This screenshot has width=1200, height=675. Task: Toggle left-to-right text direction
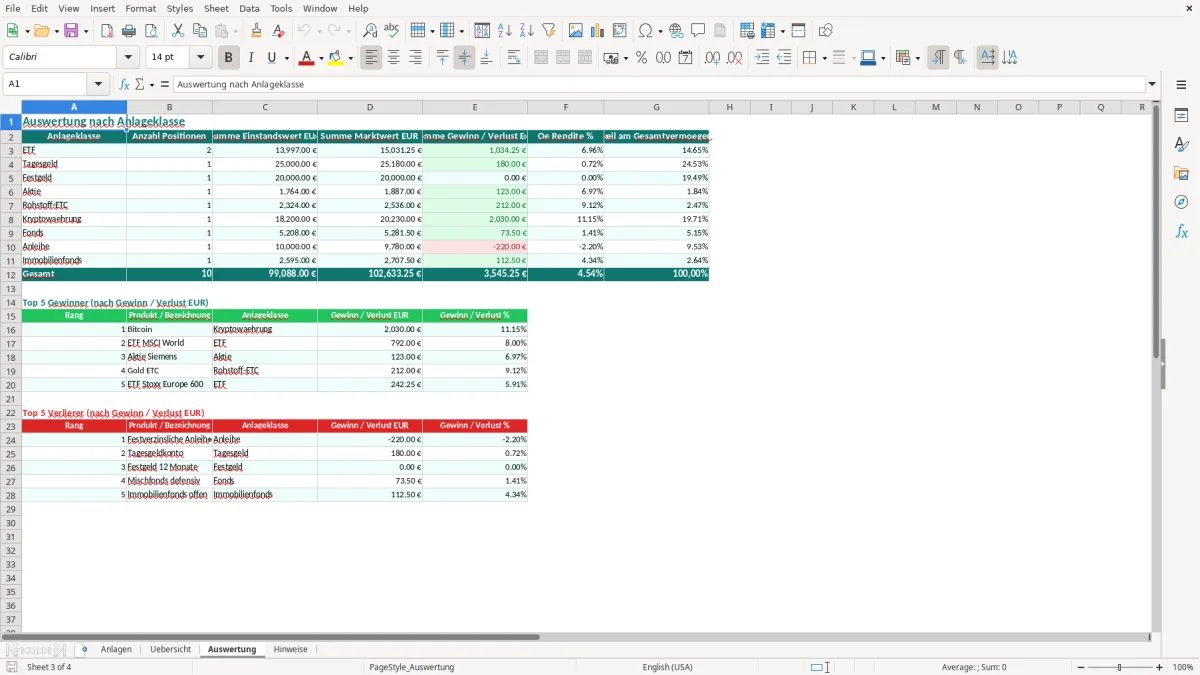tap(938, 58)
